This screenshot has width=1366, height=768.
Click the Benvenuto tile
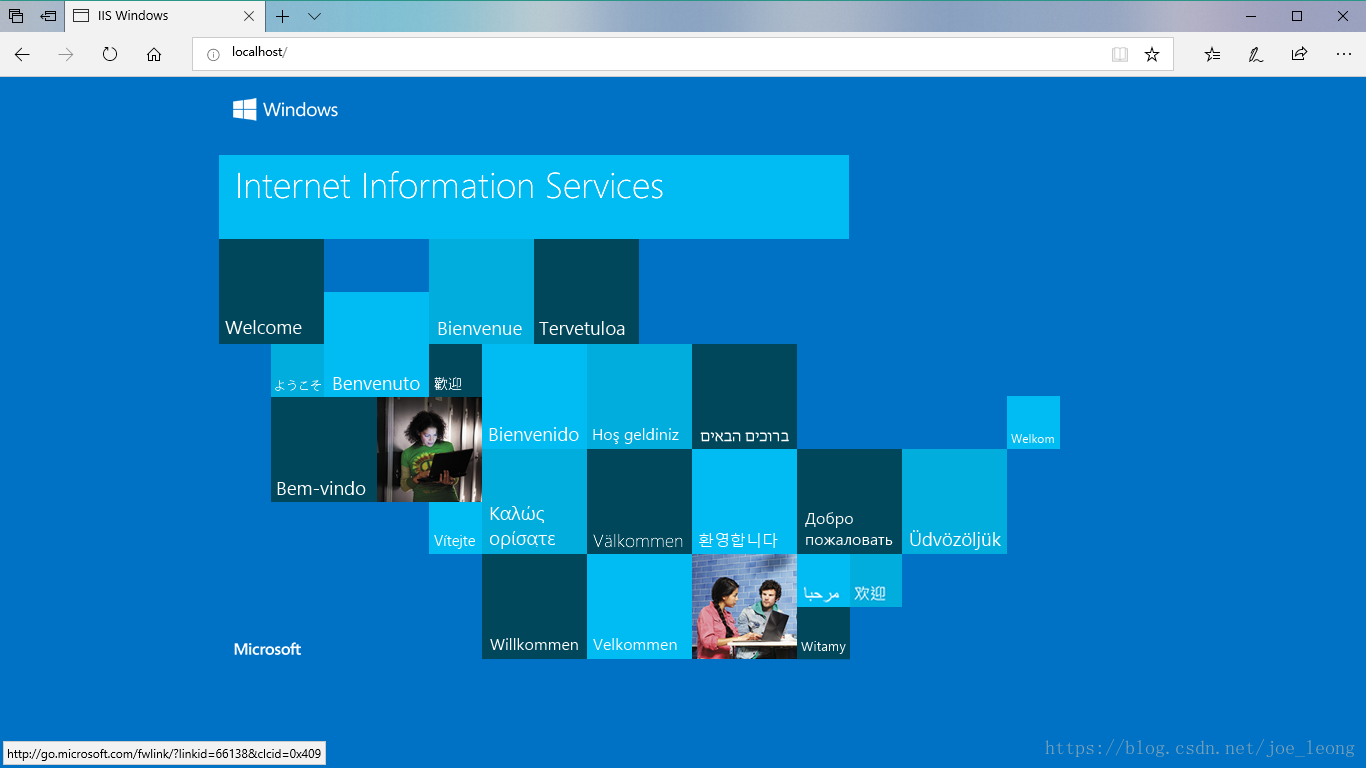(376, 344)
